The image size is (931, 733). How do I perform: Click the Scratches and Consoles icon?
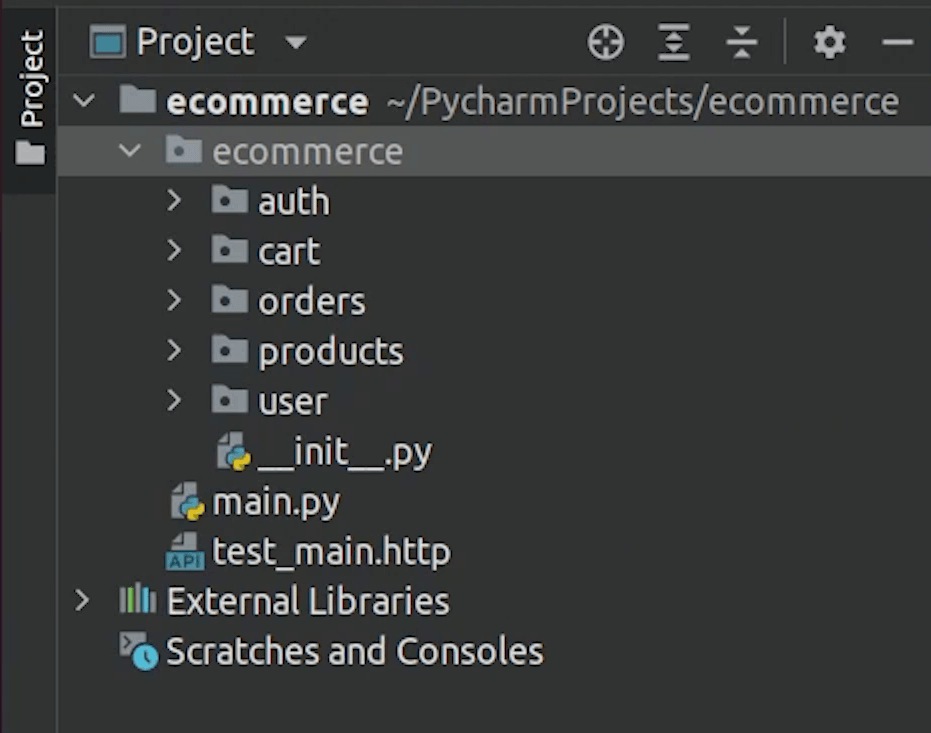138,651
